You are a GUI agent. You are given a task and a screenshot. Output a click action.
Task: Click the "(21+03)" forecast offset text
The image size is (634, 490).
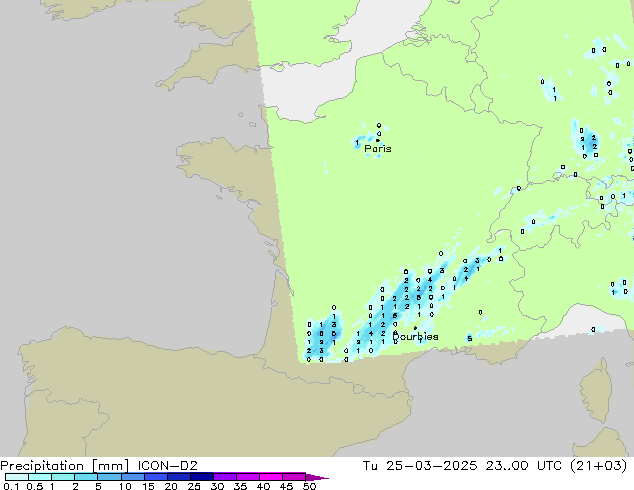598,466
